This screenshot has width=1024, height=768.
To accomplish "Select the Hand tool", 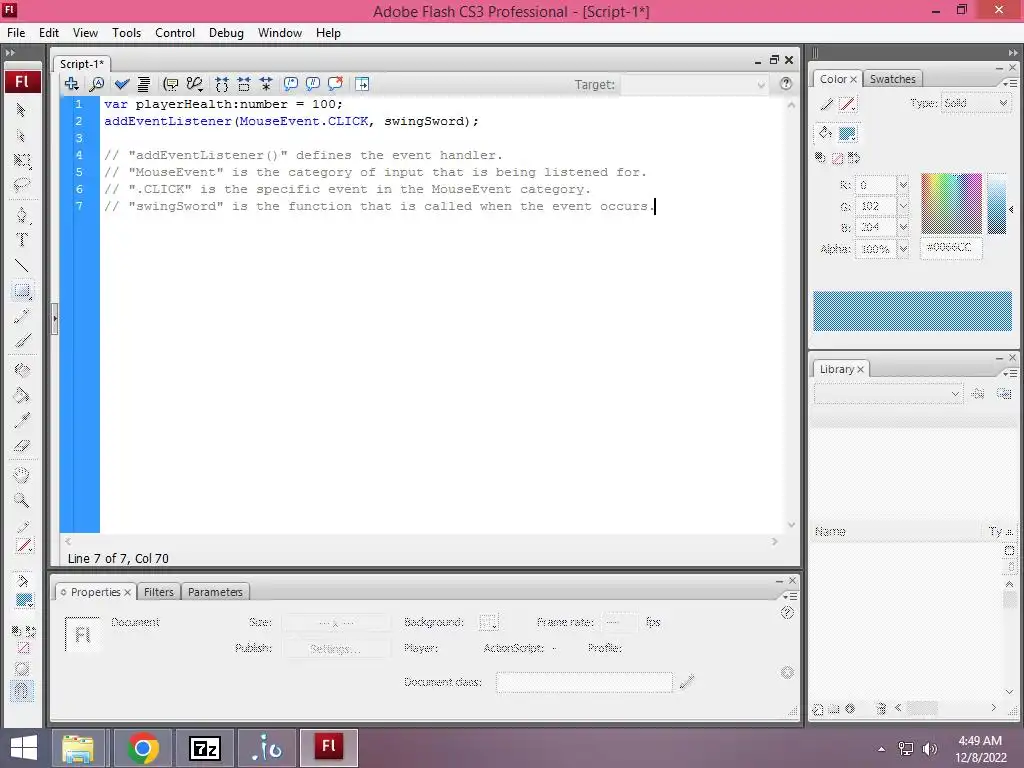I will coord(22,475).
